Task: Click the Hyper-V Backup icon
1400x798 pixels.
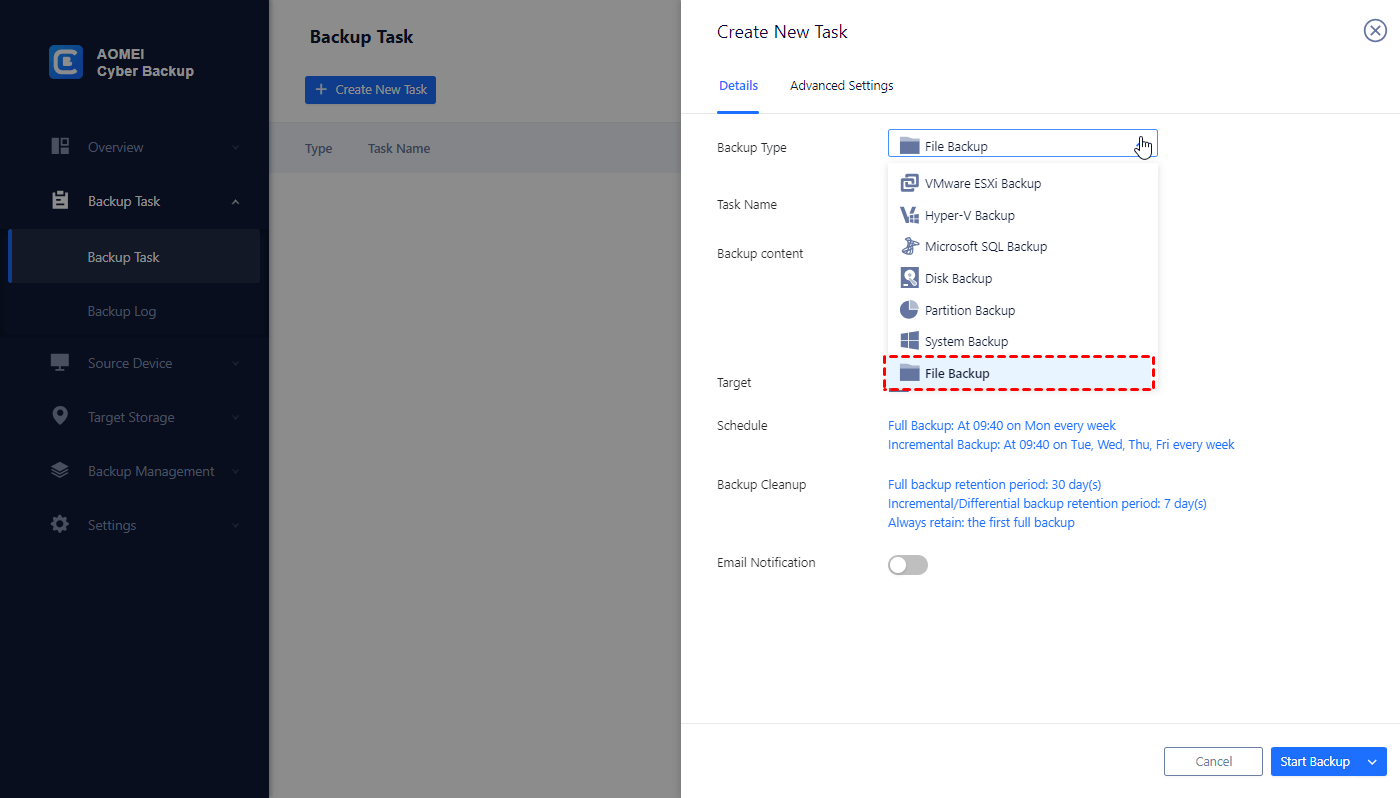Action: 909,215
